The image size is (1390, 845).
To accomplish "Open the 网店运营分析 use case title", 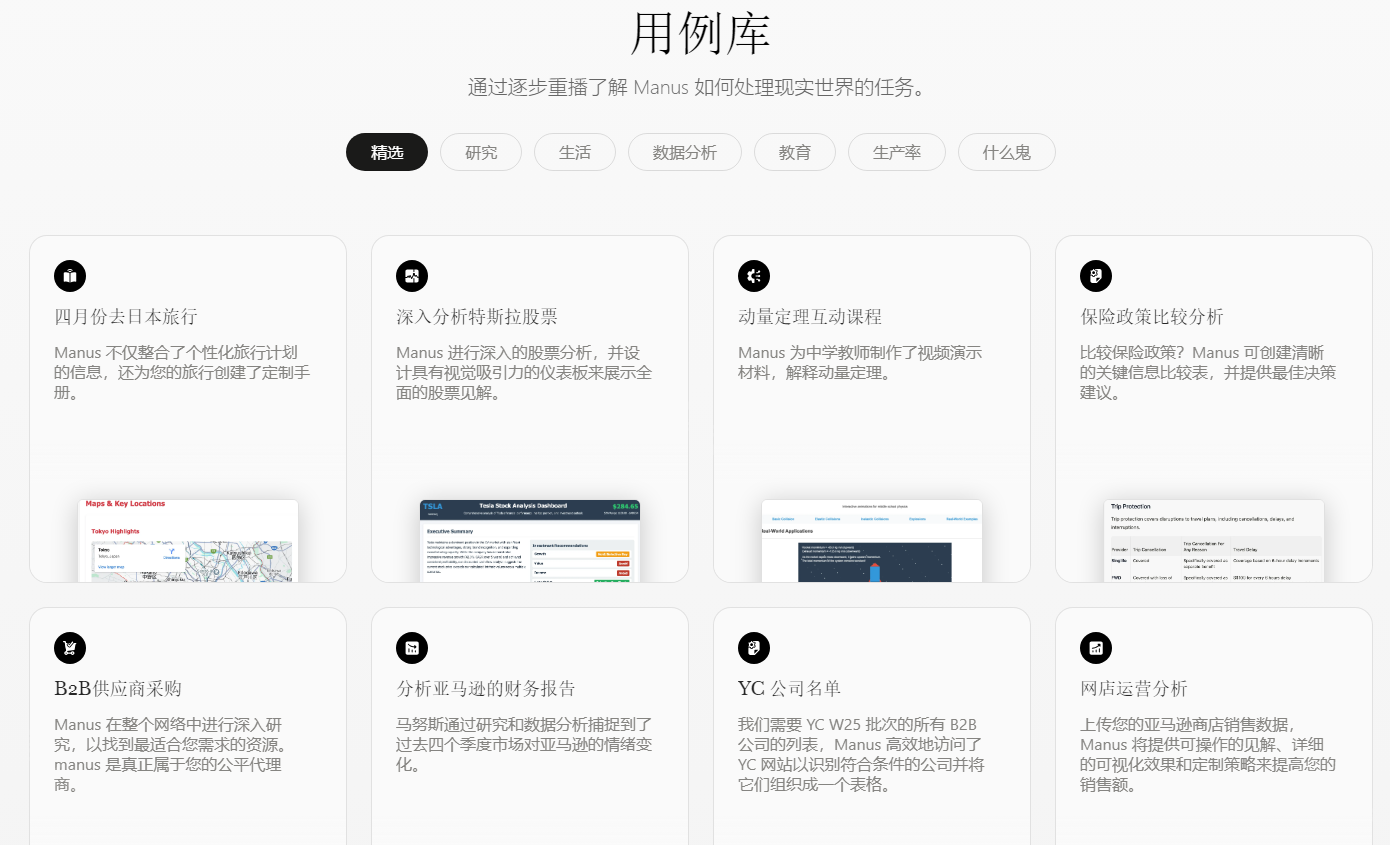I will (1134, 689).
